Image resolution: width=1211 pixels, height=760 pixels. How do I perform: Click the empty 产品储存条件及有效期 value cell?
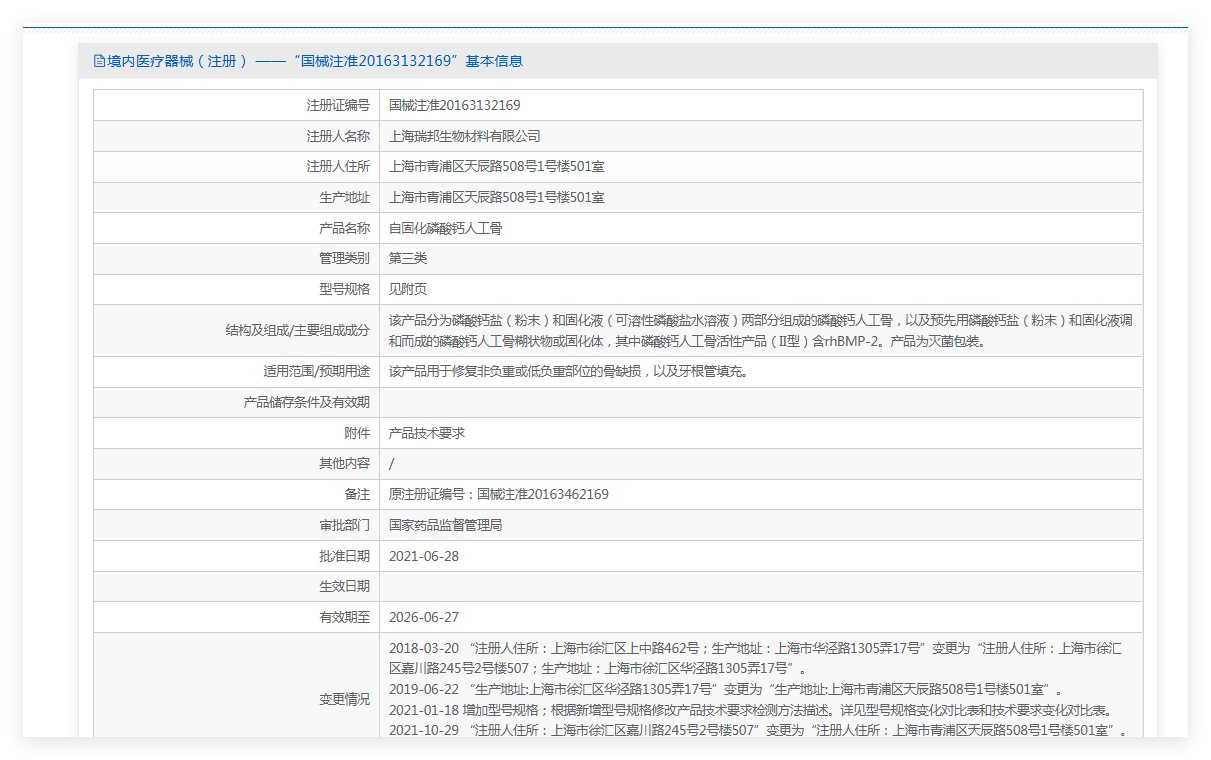(760, 402)
